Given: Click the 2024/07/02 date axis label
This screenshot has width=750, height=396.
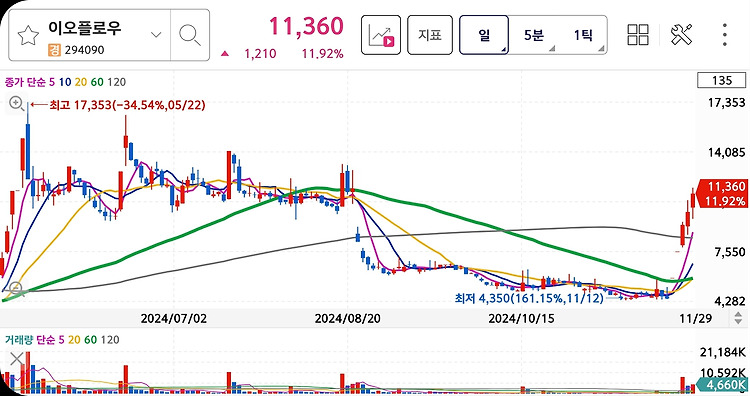Looking at the screenshot, I should click(174, 319).
